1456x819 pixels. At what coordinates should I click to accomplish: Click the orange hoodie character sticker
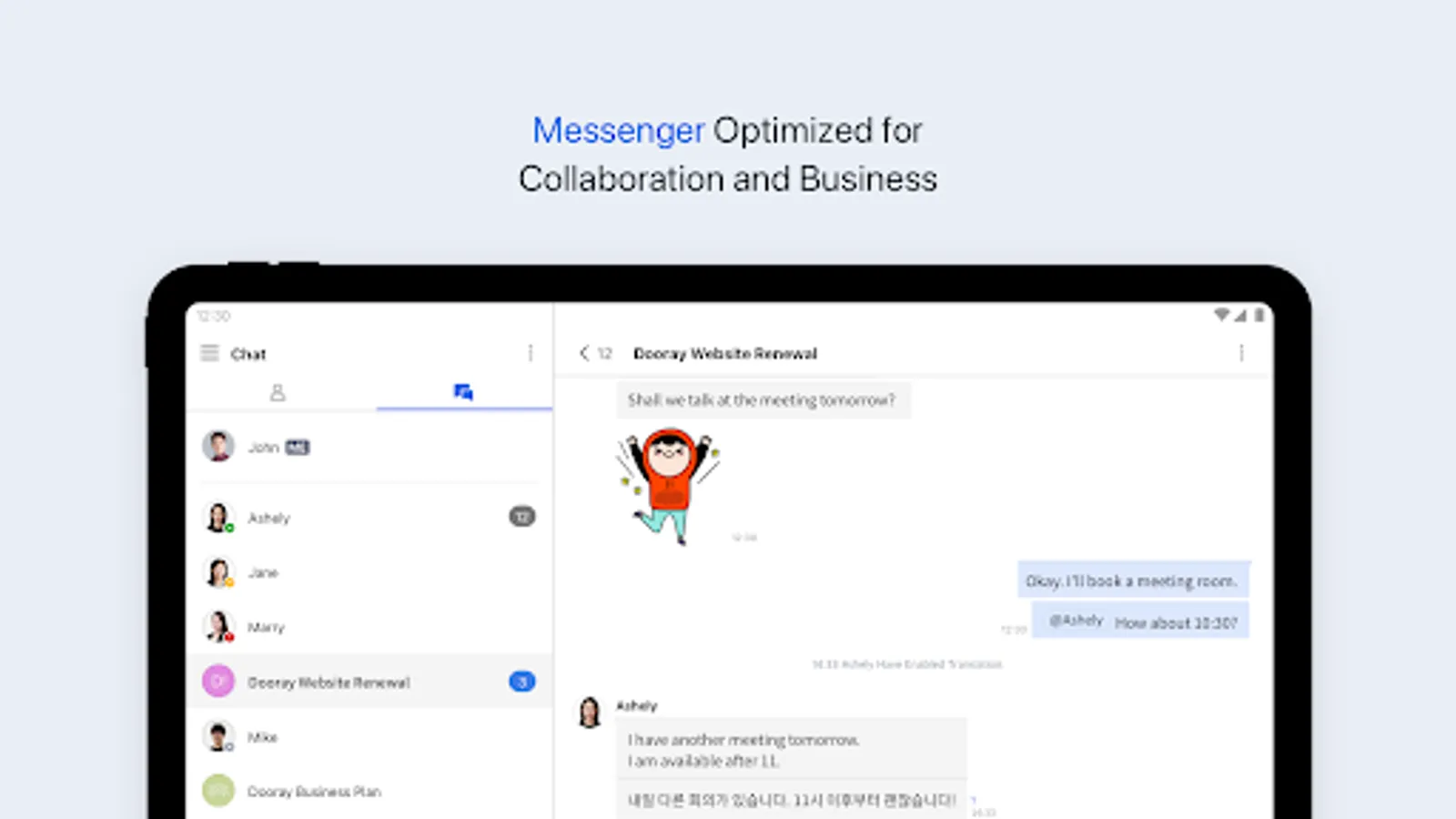670,487
